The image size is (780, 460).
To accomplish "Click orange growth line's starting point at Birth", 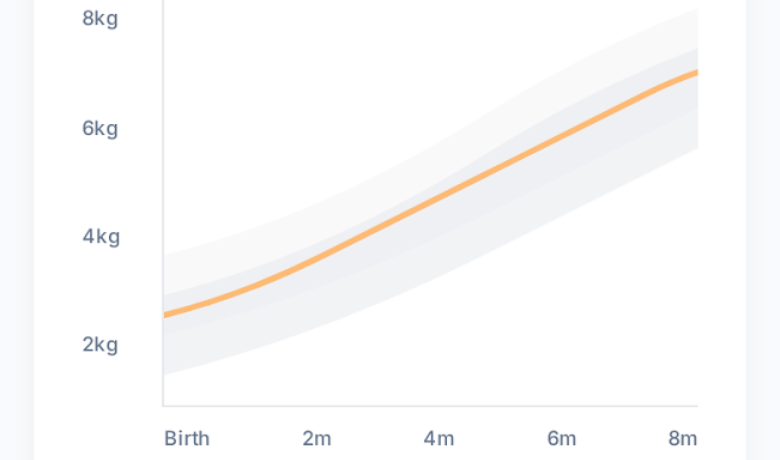I will 166,315.
